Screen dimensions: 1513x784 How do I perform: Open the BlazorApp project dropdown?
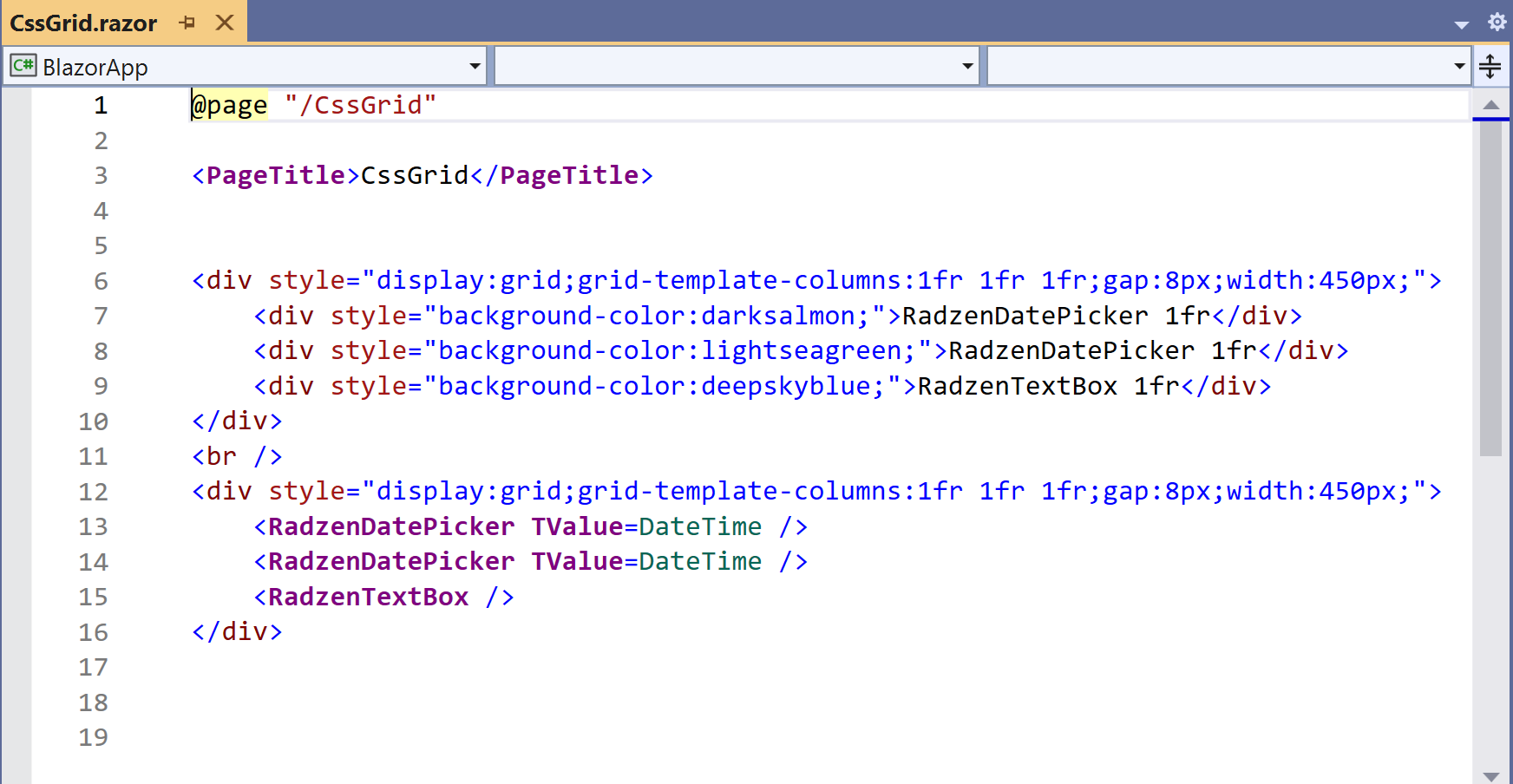point(474,66)
